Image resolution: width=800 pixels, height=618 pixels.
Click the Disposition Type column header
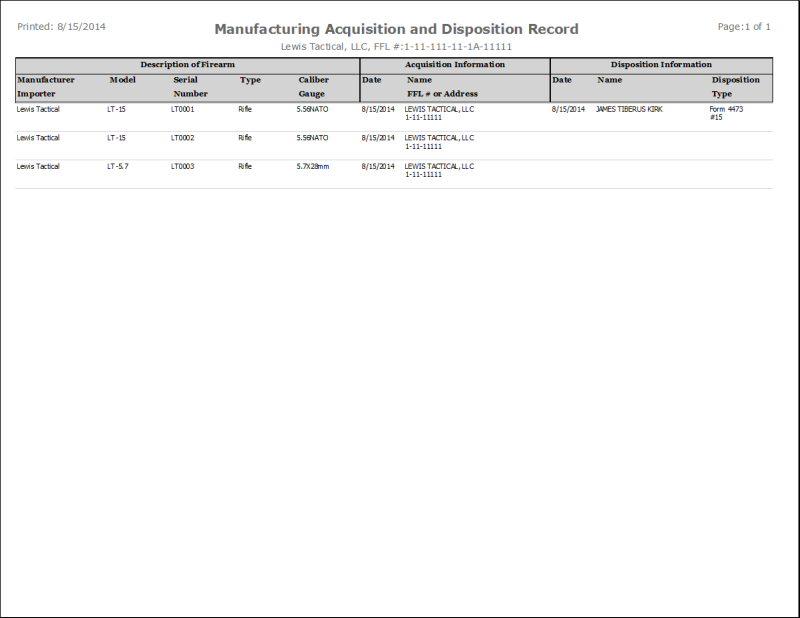736,87
